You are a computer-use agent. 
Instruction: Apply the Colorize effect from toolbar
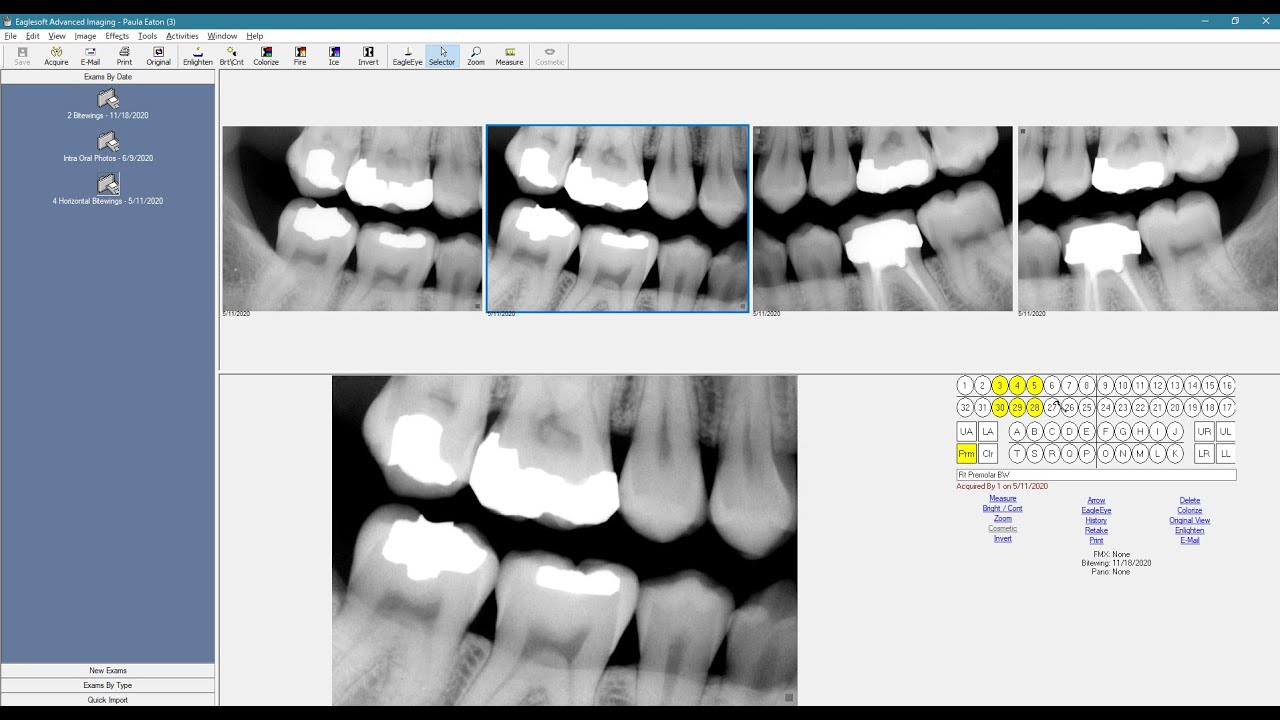pyautogui.click(x=266, y=56)
